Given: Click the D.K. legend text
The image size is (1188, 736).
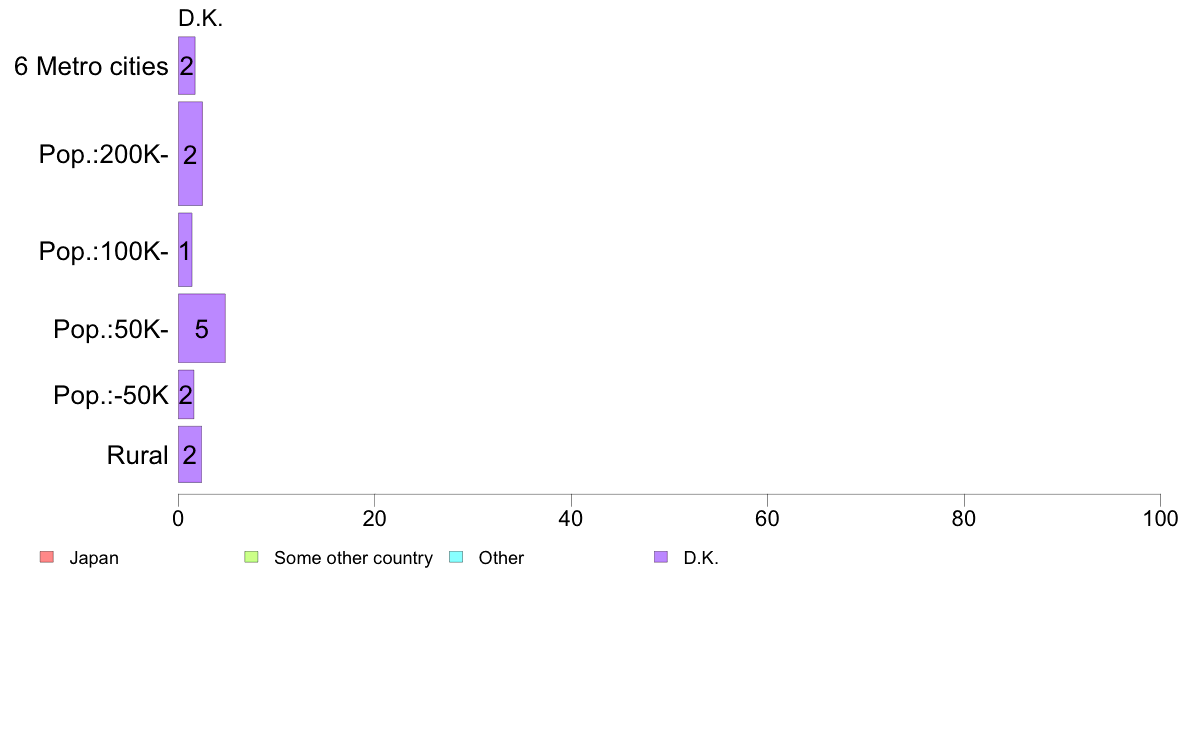Looking at the screenshot, I should point(701,558).
